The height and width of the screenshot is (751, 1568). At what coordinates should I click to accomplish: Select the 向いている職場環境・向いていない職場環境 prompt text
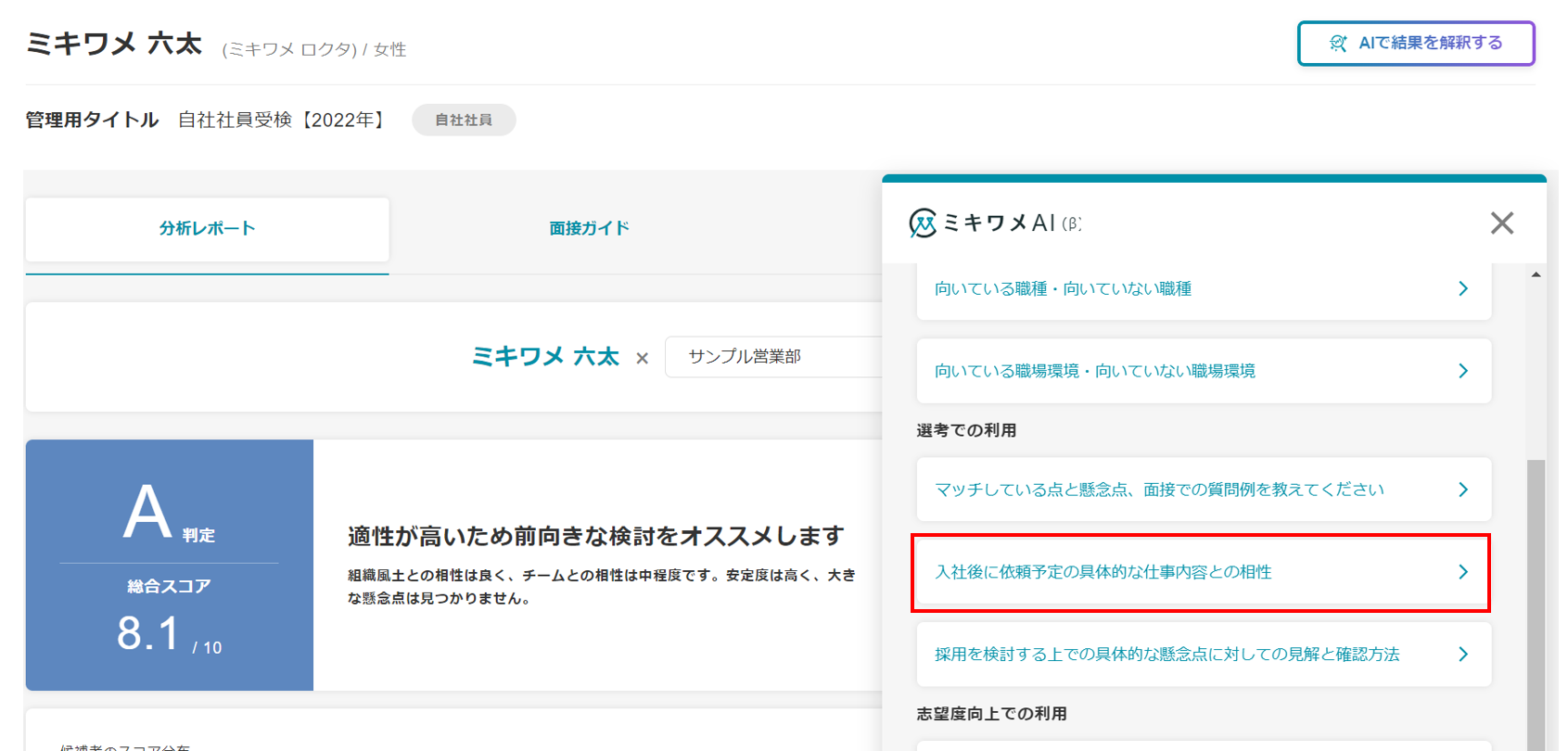1094,371
